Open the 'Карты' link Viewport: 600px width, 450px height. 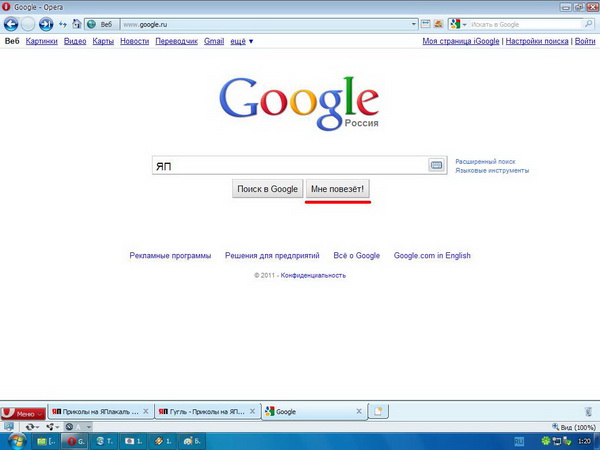[x=103, y=41]
